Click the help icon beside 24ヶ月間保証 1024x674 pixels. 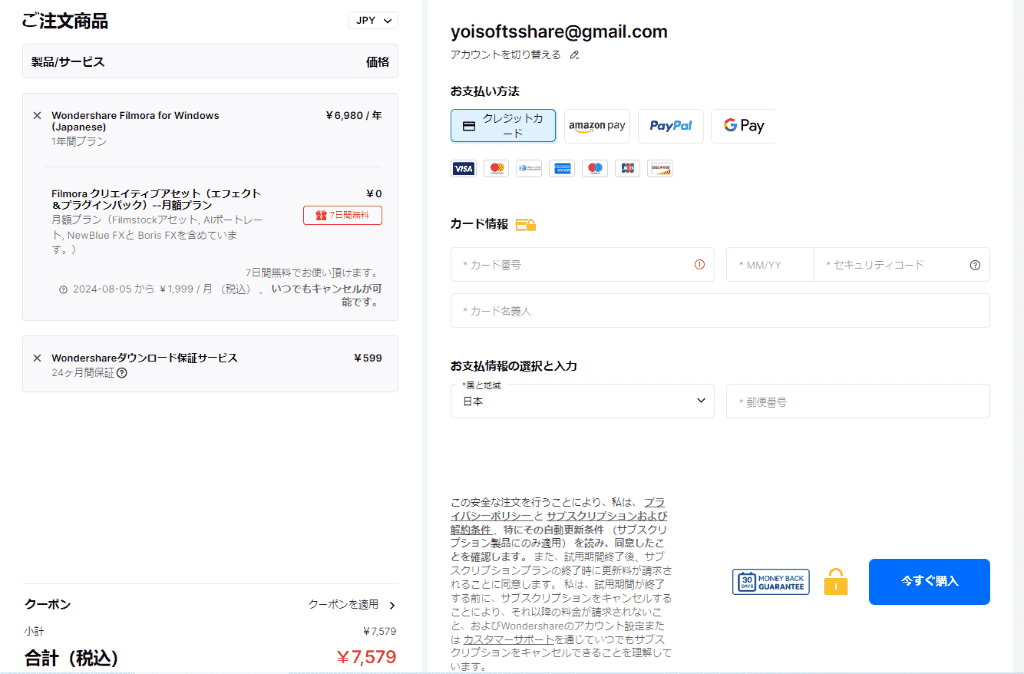click(122, 373)
